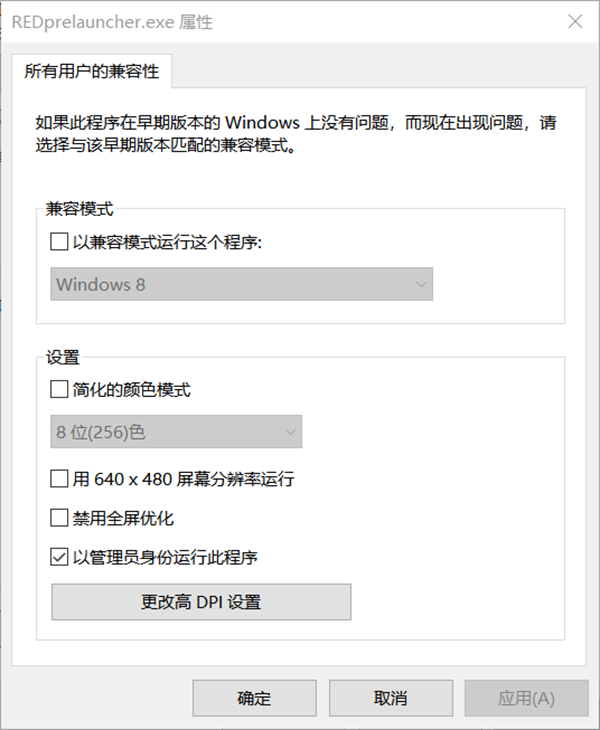600x730 pixels.
Task: Click the 屏幕分辨率运行 label text
Action: tap(245, 479)
